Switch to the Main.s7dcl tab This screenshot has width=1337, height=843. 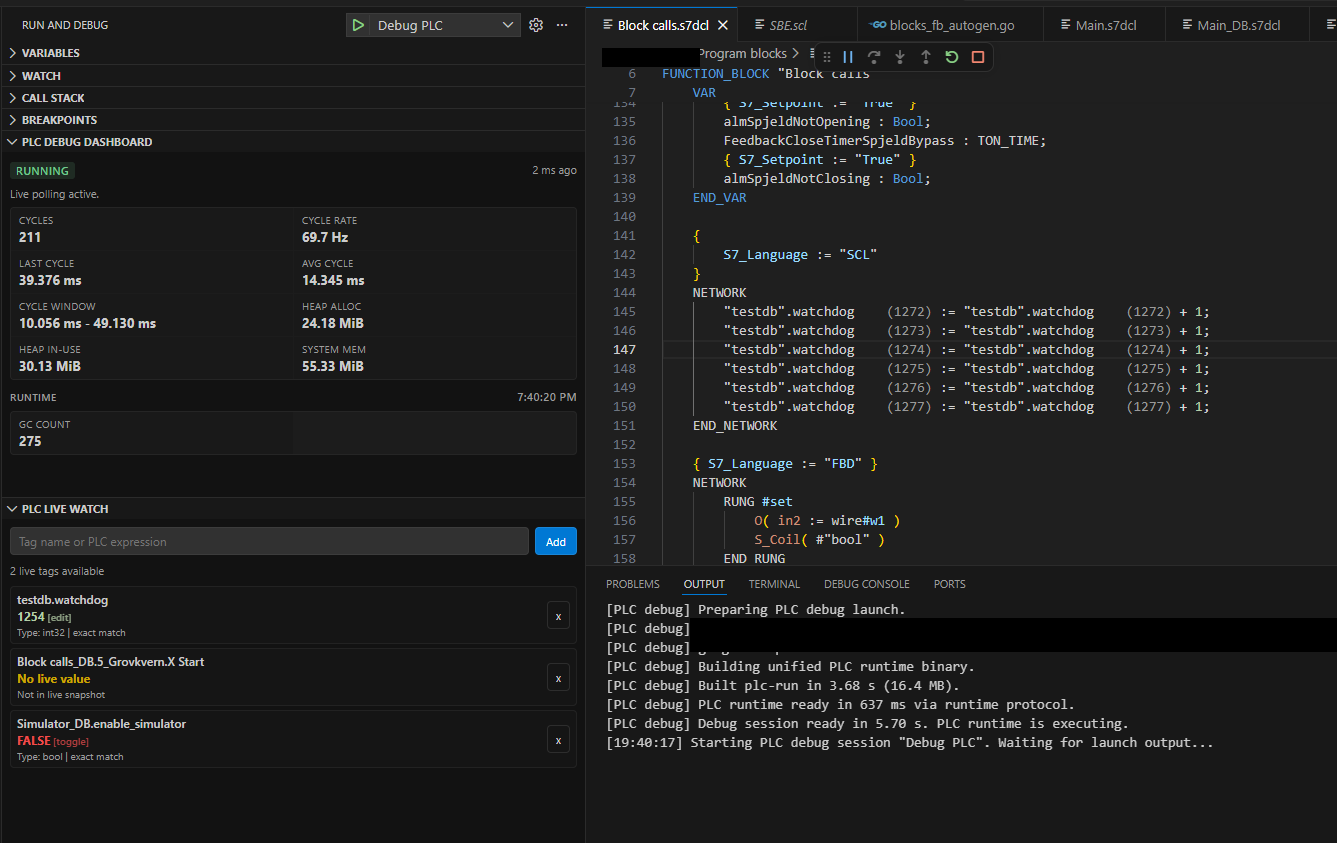point(1106,25)
